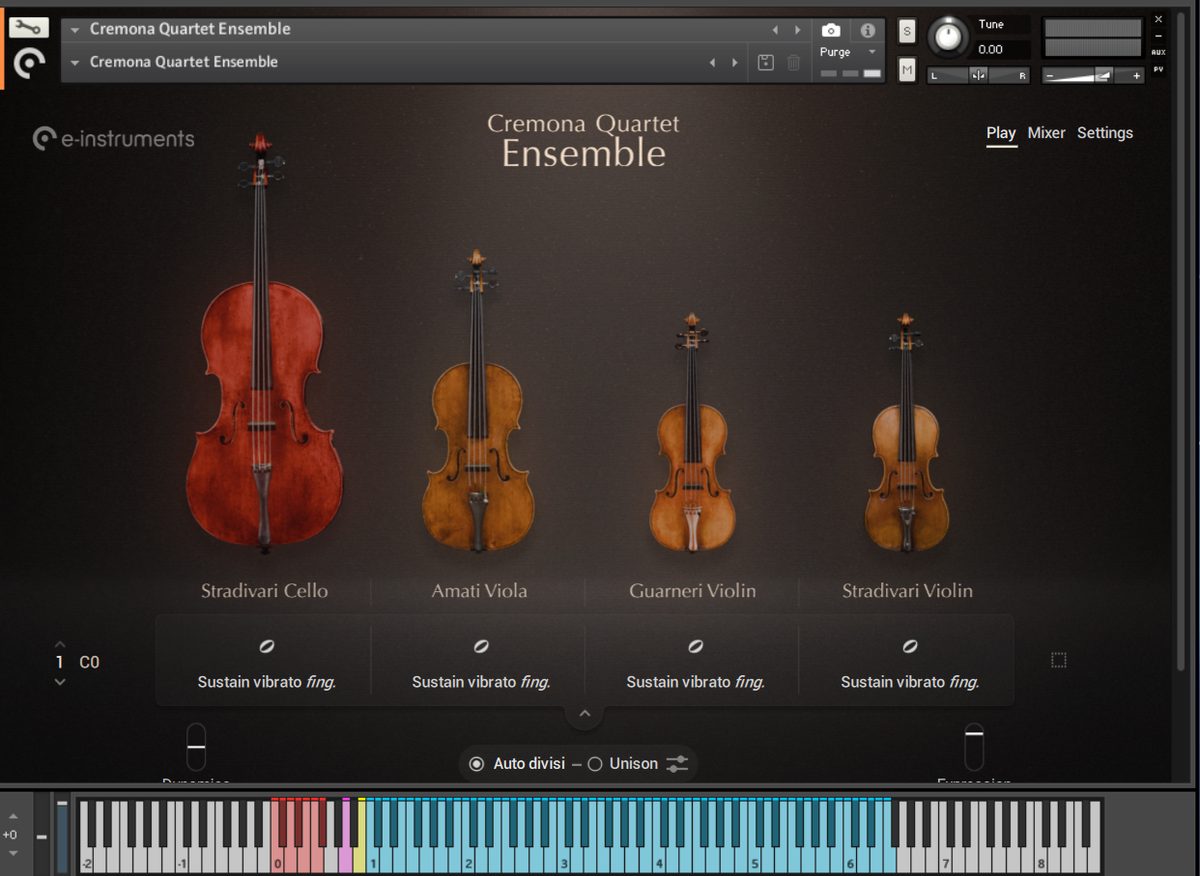Click the Stradivari Violin label
This screenshot has height=876, width=1200.
click(907, 591)
